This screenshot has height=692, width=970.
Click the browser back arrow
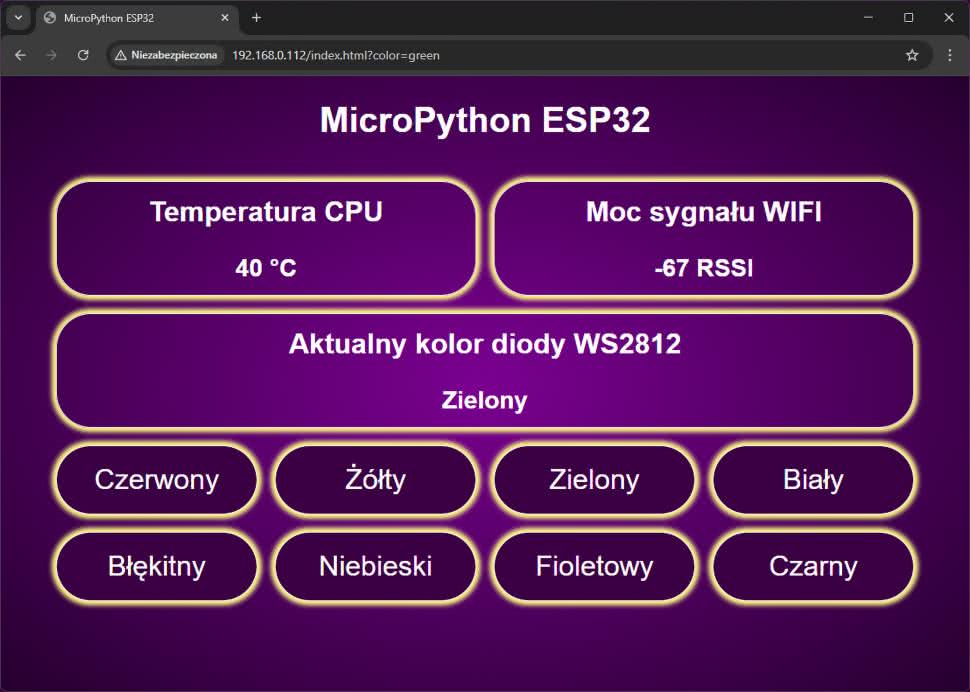(20, 55)
